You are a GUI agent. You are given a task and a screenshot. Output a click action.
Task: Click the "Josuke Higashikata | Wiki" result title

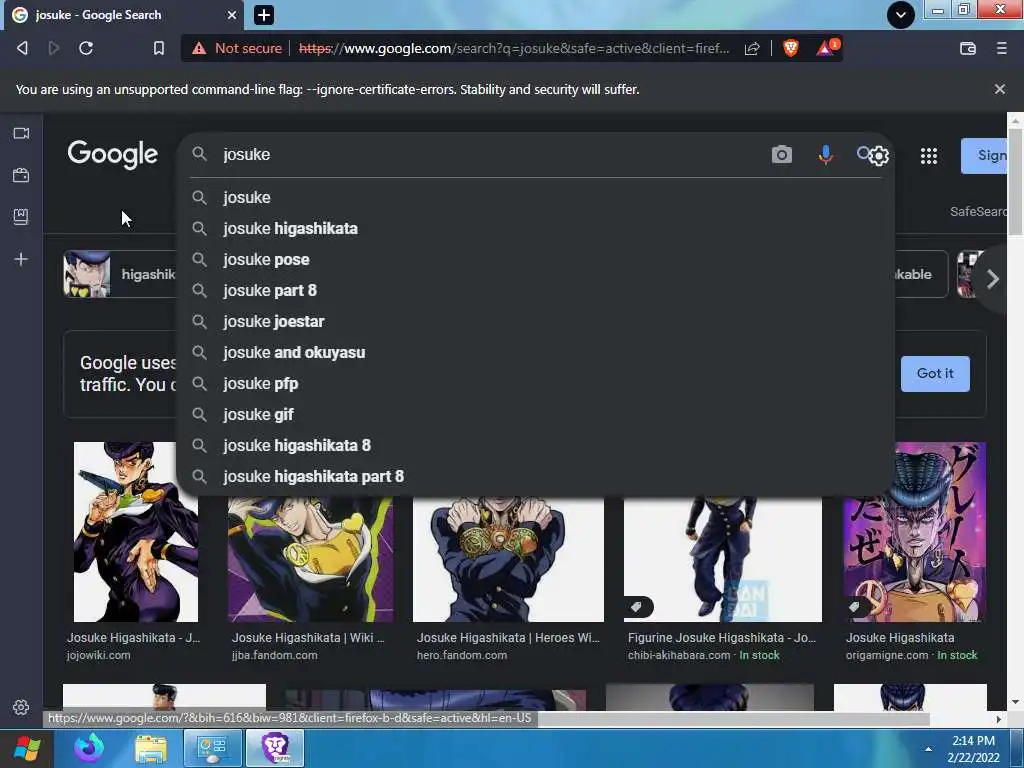[x=308, y=637]
